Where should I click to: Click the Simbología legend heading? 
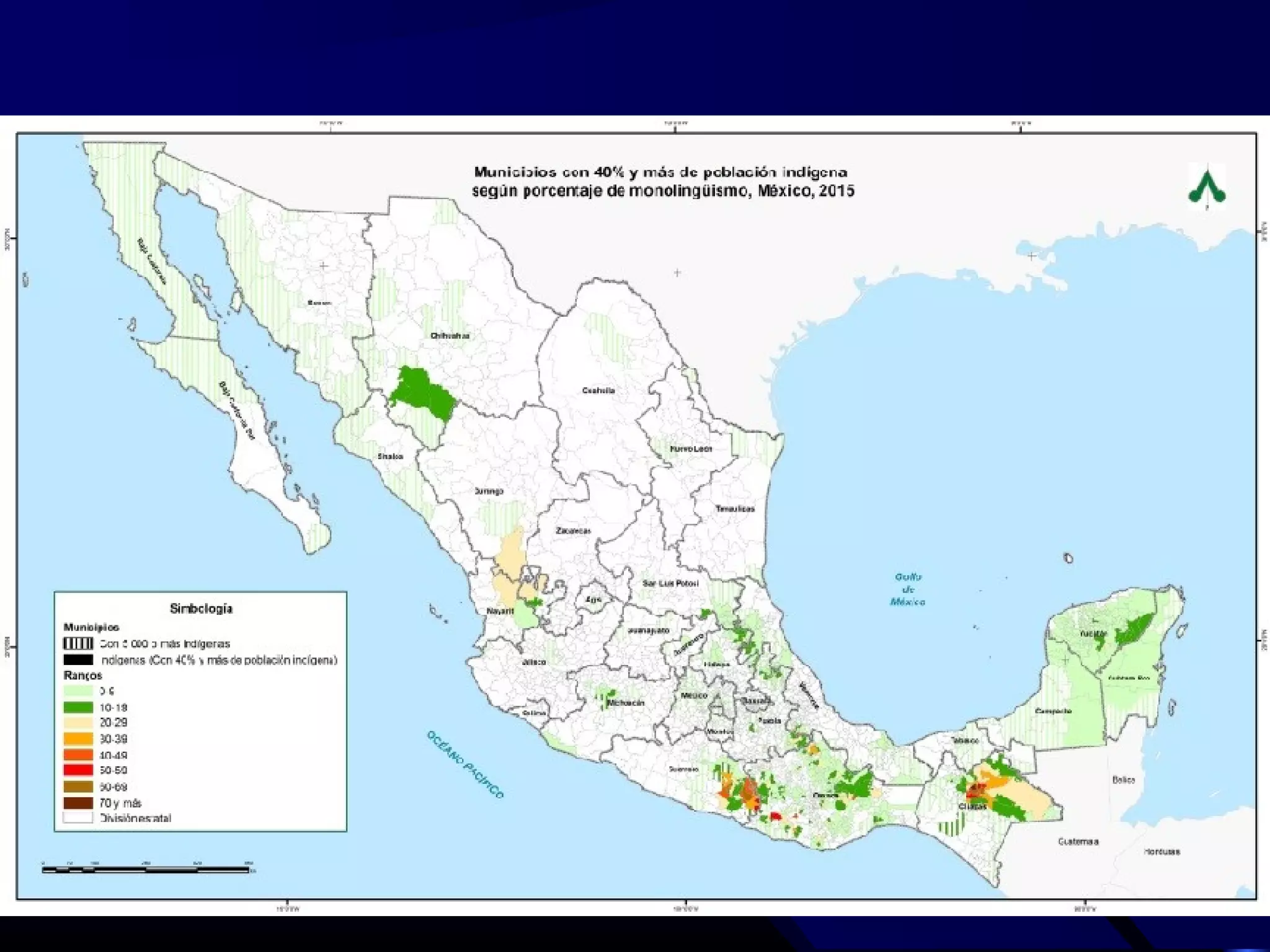[x=201, y=609]
